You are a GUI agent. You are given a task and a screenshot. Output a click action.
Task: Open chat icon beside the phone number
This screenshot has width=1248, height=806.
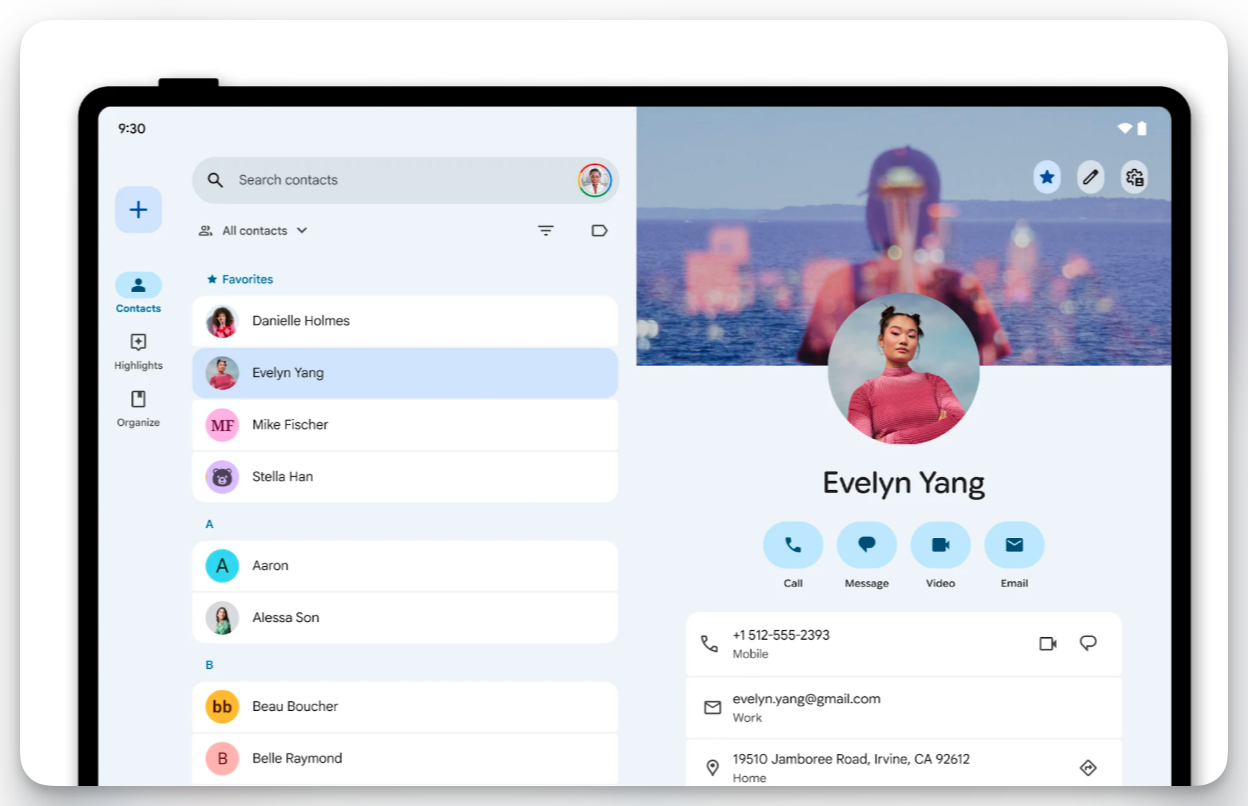[x=1089, y=643]
